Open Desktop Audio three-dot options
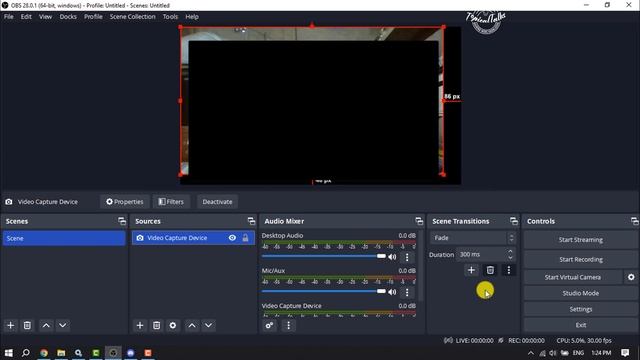Viewport: 640px width, 360px height. point(407,257)
